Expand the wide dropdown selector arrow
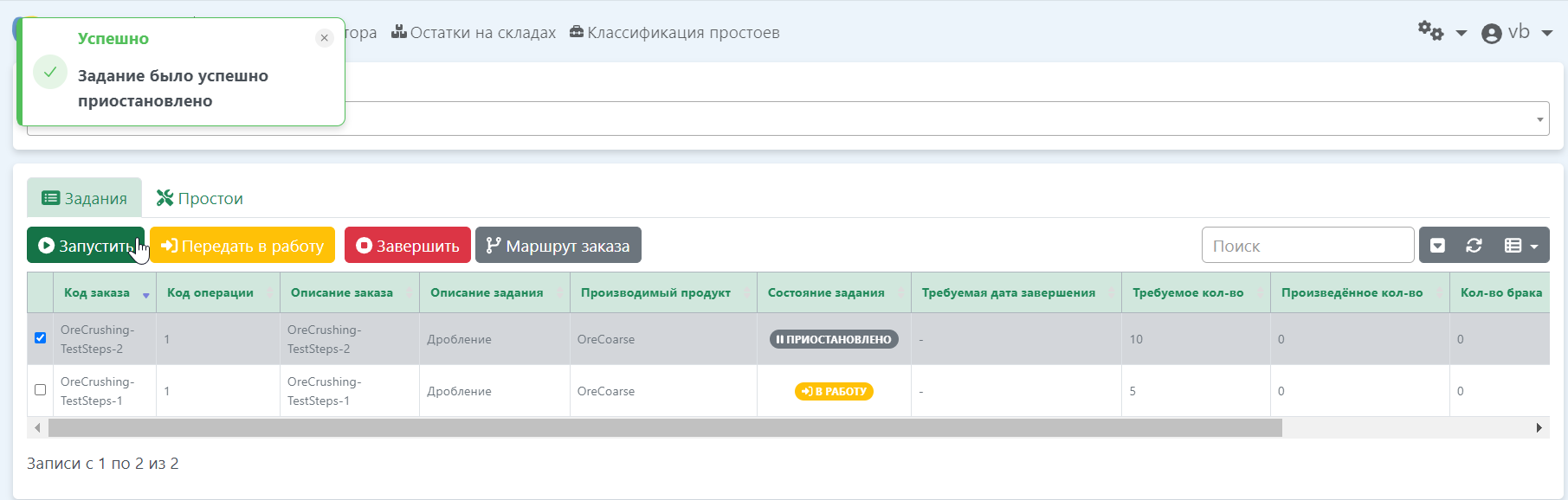The image size is (1568, 500). point(1539,119)
